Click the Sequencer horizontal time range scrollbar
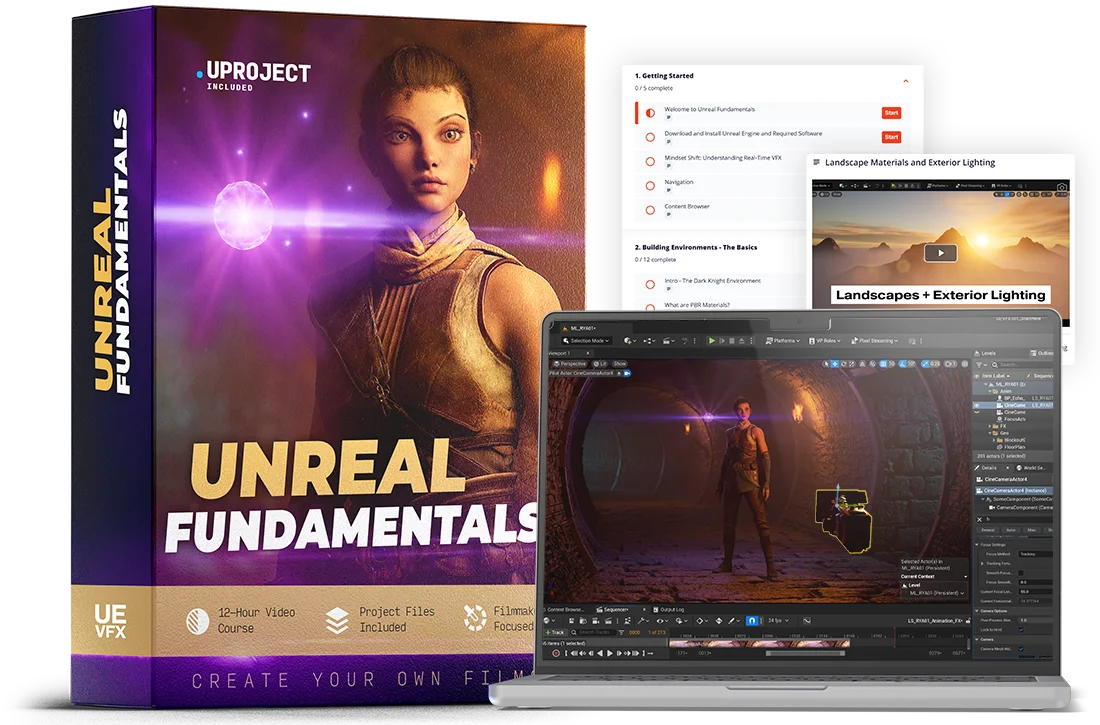1100x725 pixels. tap(806, 653)
